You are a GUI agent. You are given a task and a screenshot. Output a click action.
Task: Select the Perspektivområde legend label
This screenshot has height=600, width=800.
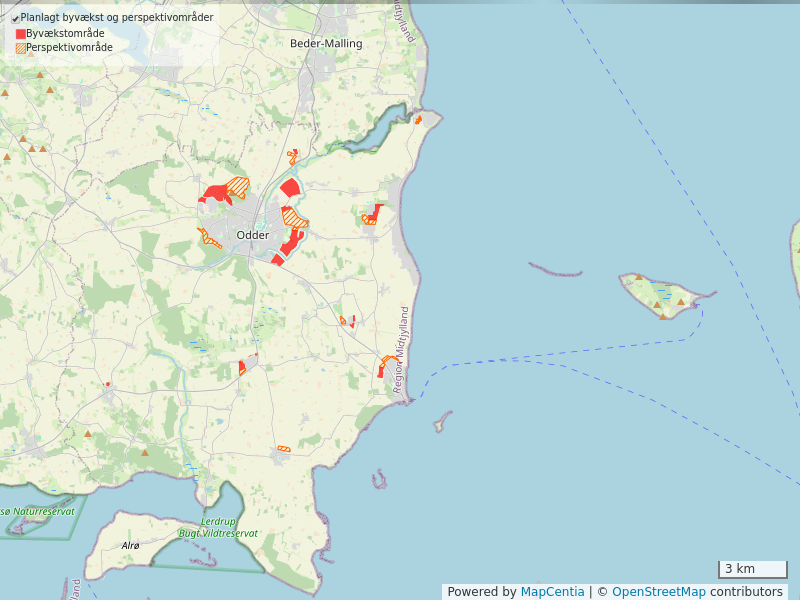(69, 48)
